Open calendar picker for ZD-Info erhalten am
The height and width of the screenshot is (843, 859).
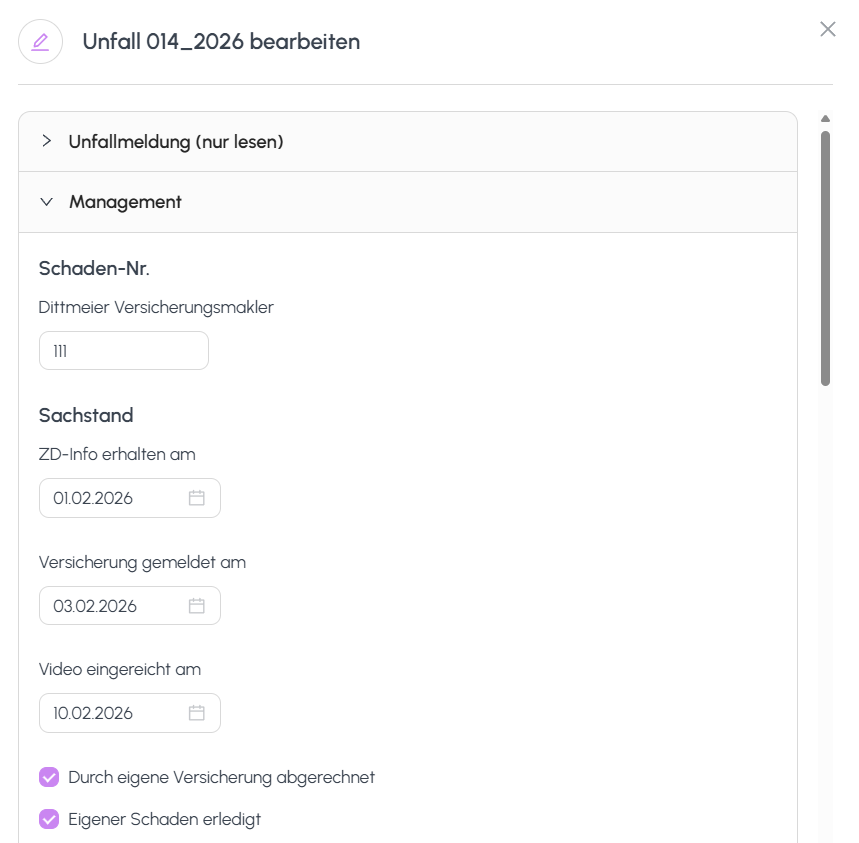click(197, 498)
